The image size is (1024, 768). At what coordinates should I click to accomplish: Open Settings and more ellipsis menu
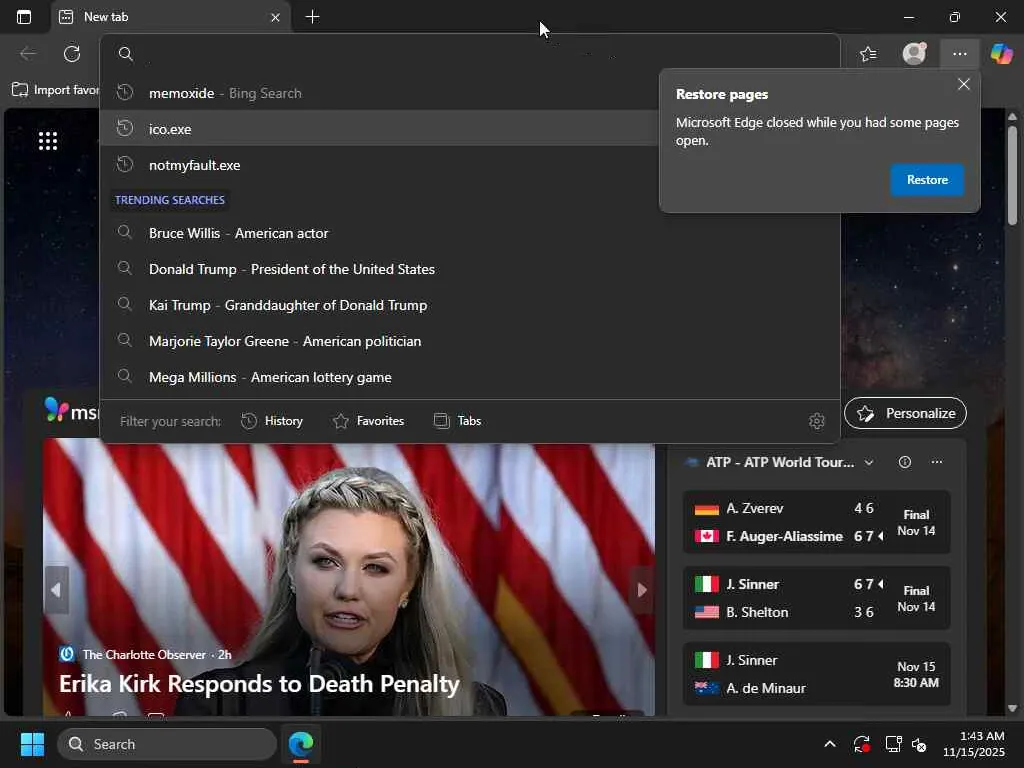click(x=959, y=54)
